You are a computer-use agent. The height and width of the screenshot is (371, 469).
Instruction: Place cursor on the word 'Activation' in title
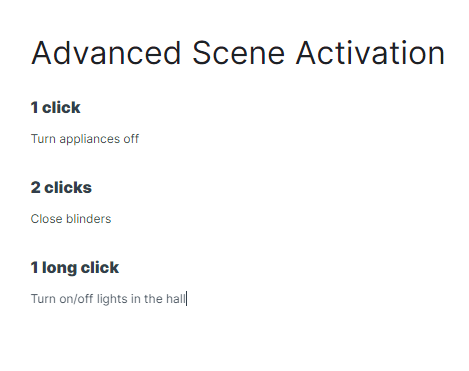point(370,53)
